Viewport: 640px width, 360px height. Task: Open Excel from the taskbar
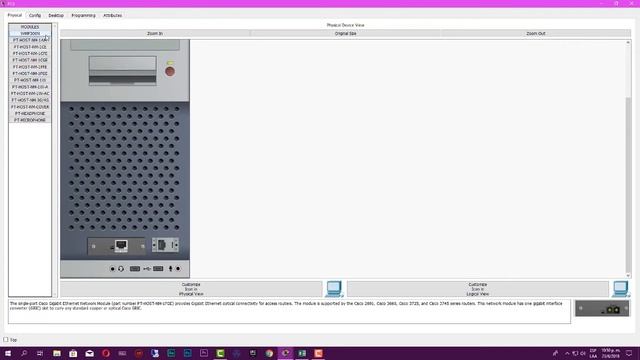point(302,353)
